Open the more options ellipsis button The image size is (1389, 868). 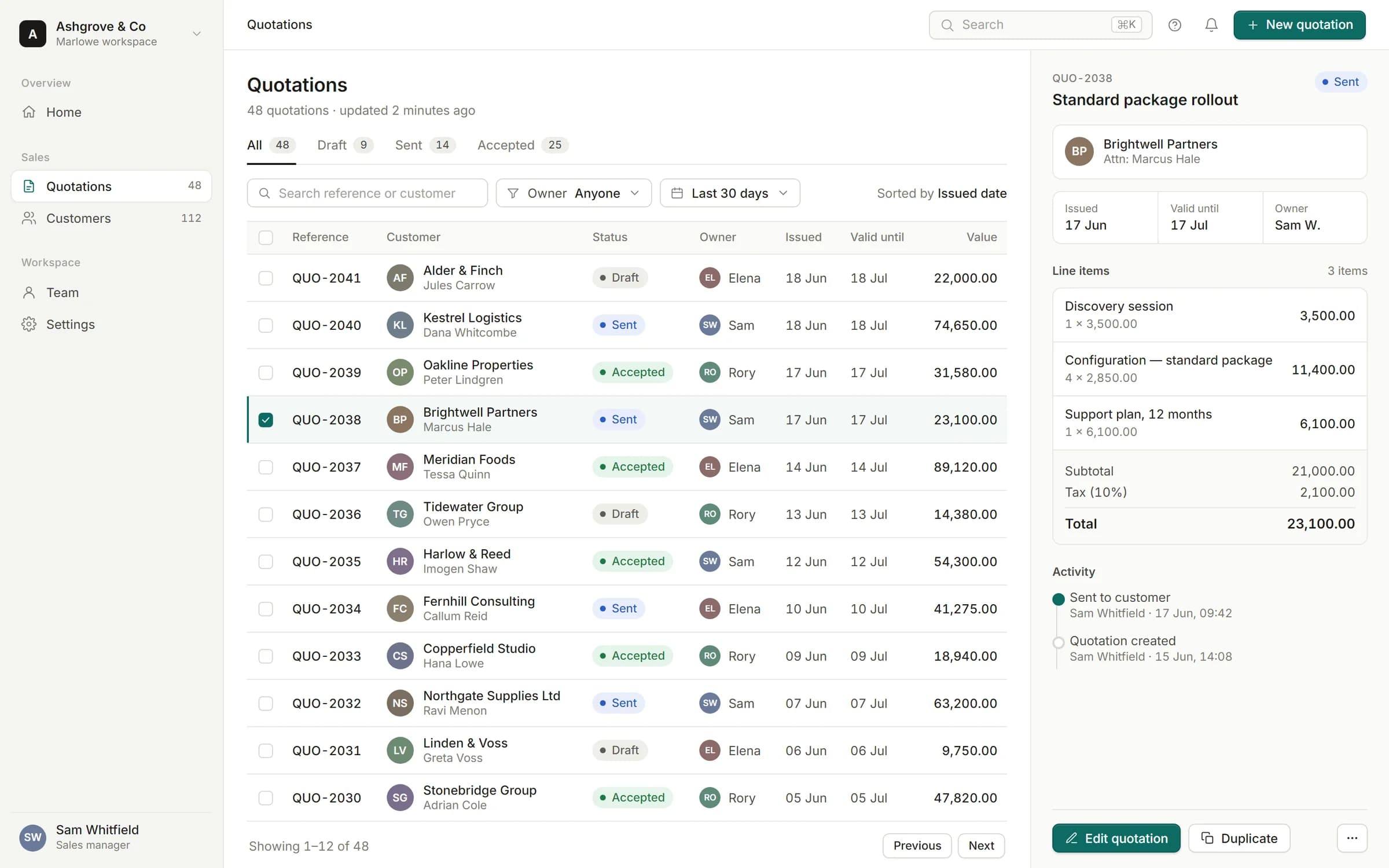click(x=1352, y=838)
